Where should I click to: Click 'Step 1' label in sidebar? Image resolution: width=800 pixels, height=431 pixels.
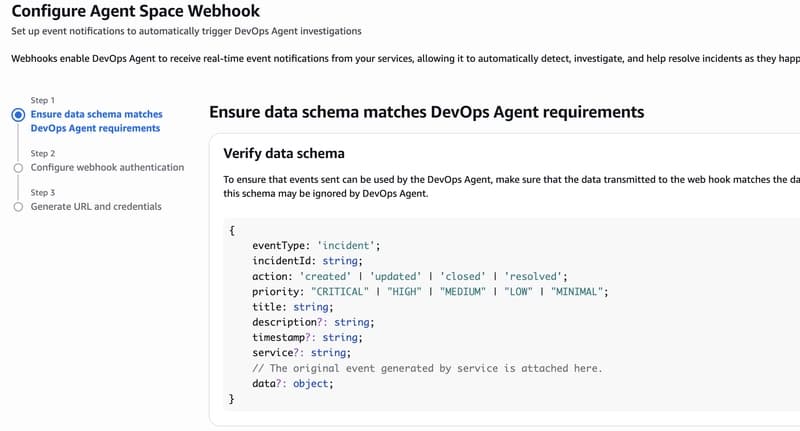42,100
